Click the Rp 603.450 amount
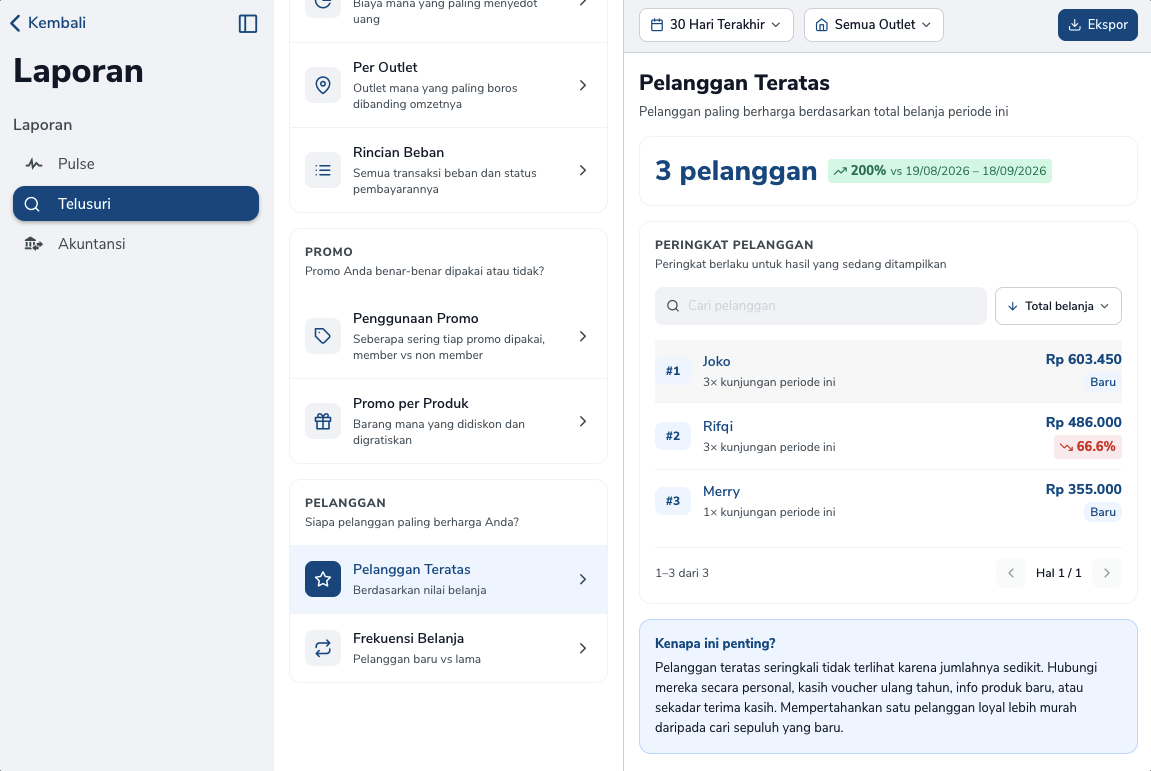The image size is (1151, 771). click(x=1083, y=359)
